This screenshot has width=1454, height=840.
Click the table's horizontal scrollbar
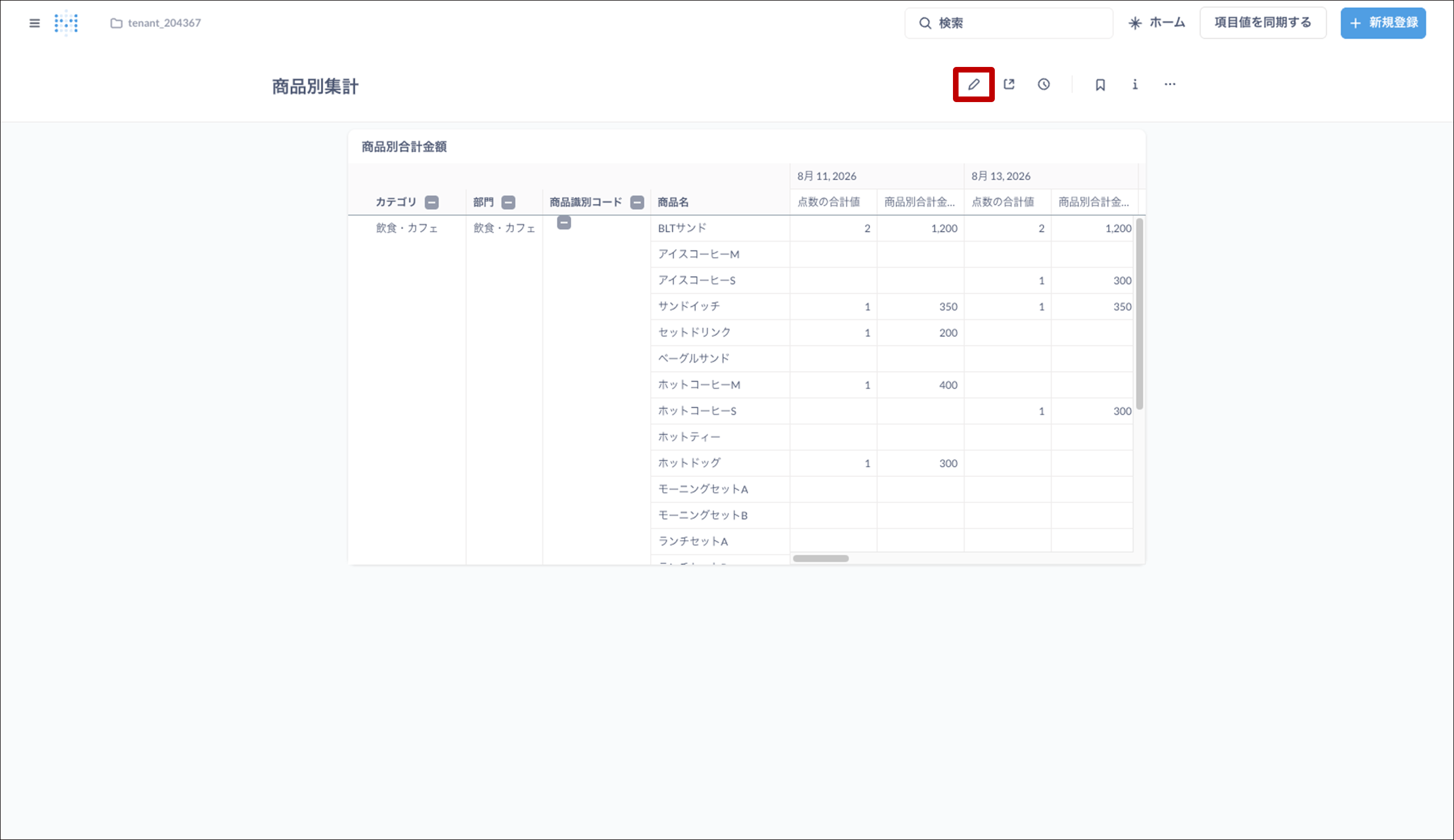[821, 558]
